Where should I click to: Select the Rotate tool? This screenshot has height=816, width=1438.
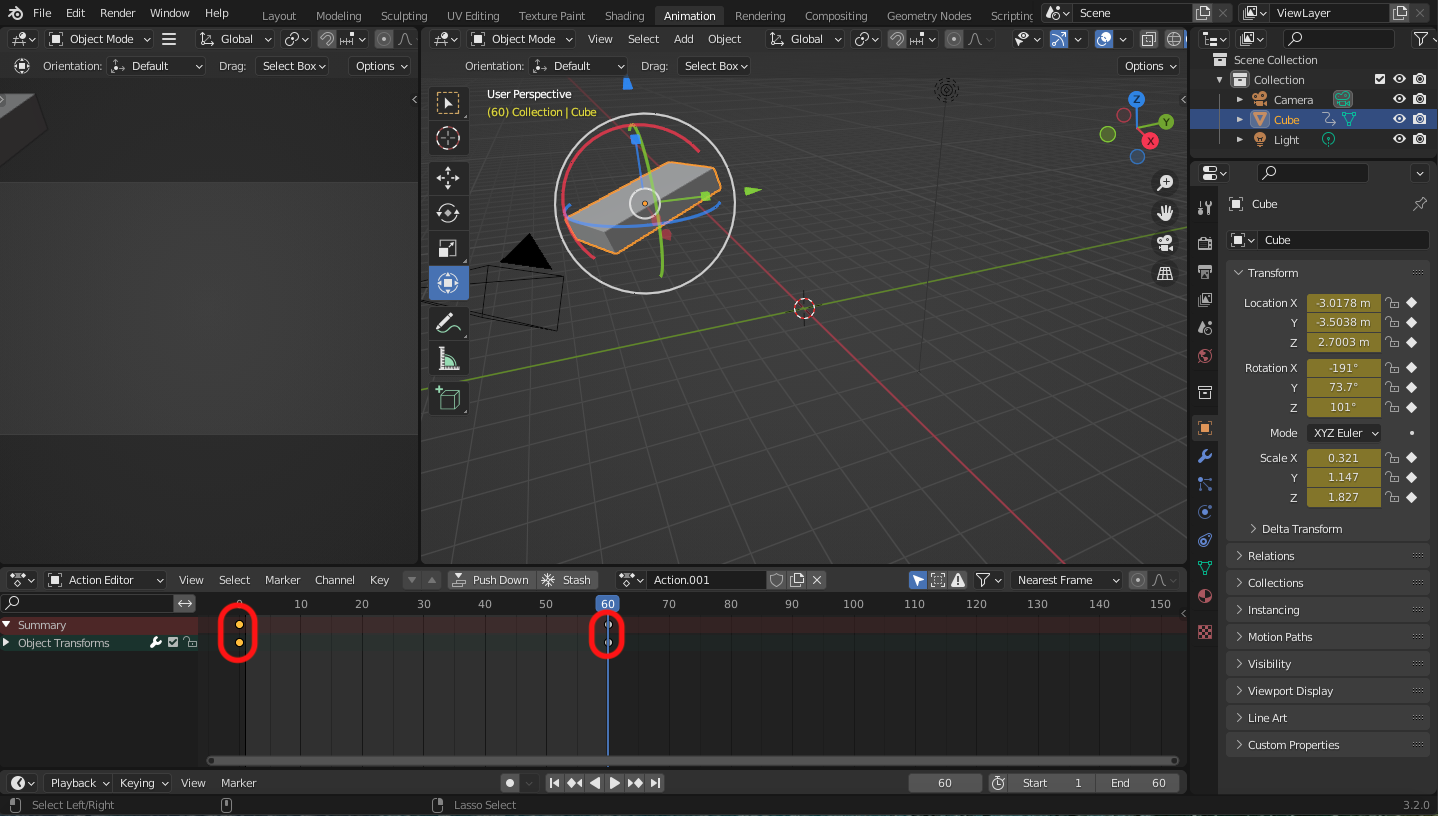point(448,213)
